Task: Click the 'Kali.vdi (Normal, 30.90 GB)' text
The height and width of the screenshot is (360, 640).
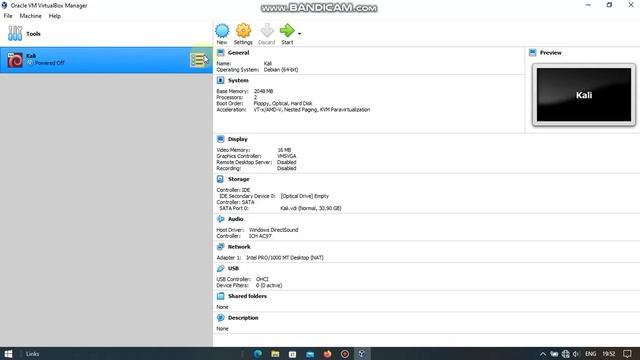Action: [311, 208]
